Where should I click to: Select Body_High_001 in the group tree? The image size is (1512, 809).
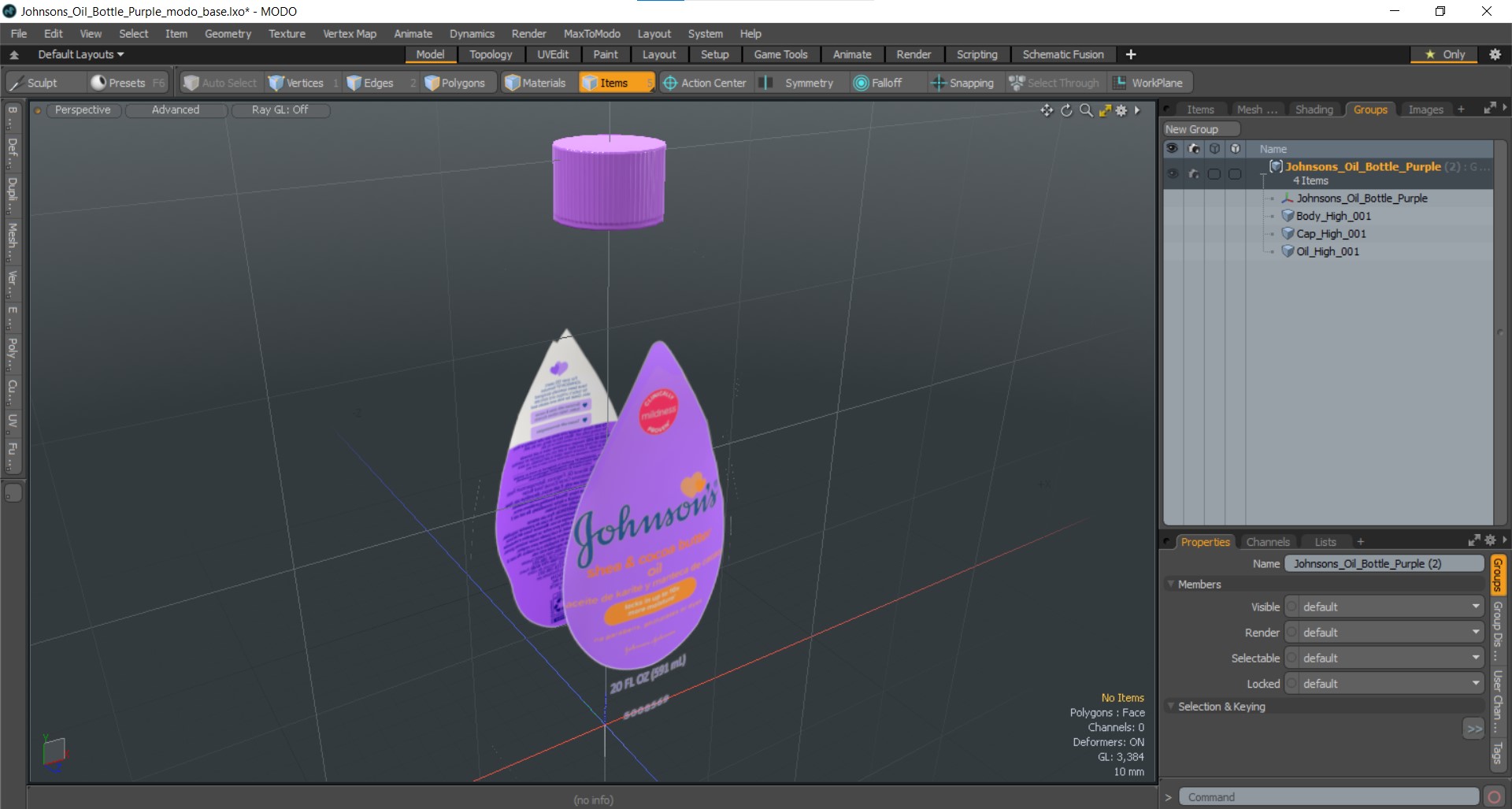point(1333,216)
